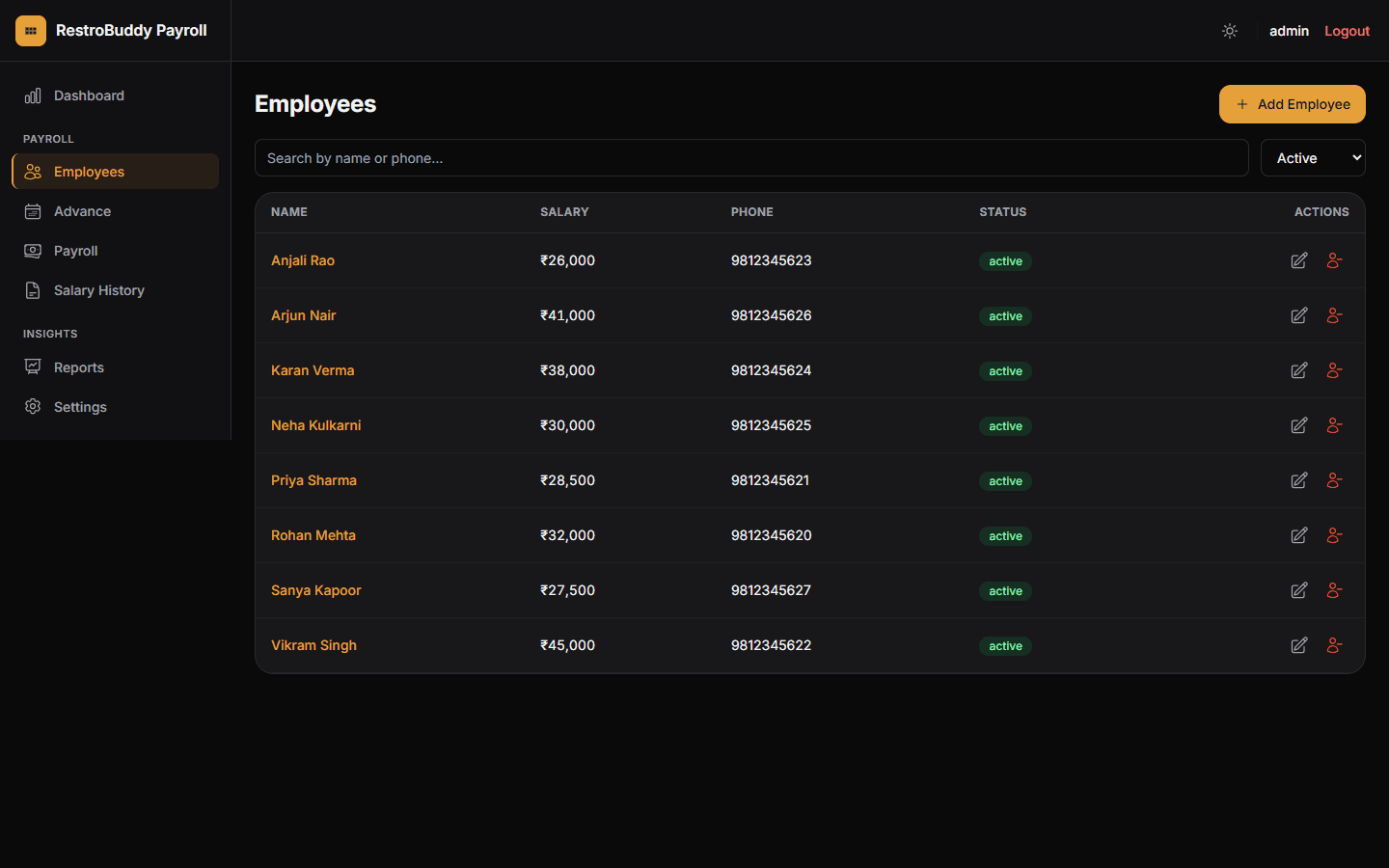This screenshot has width=1389, height=868.
Task: Click the Logout link
Action: coord(1347,31)
